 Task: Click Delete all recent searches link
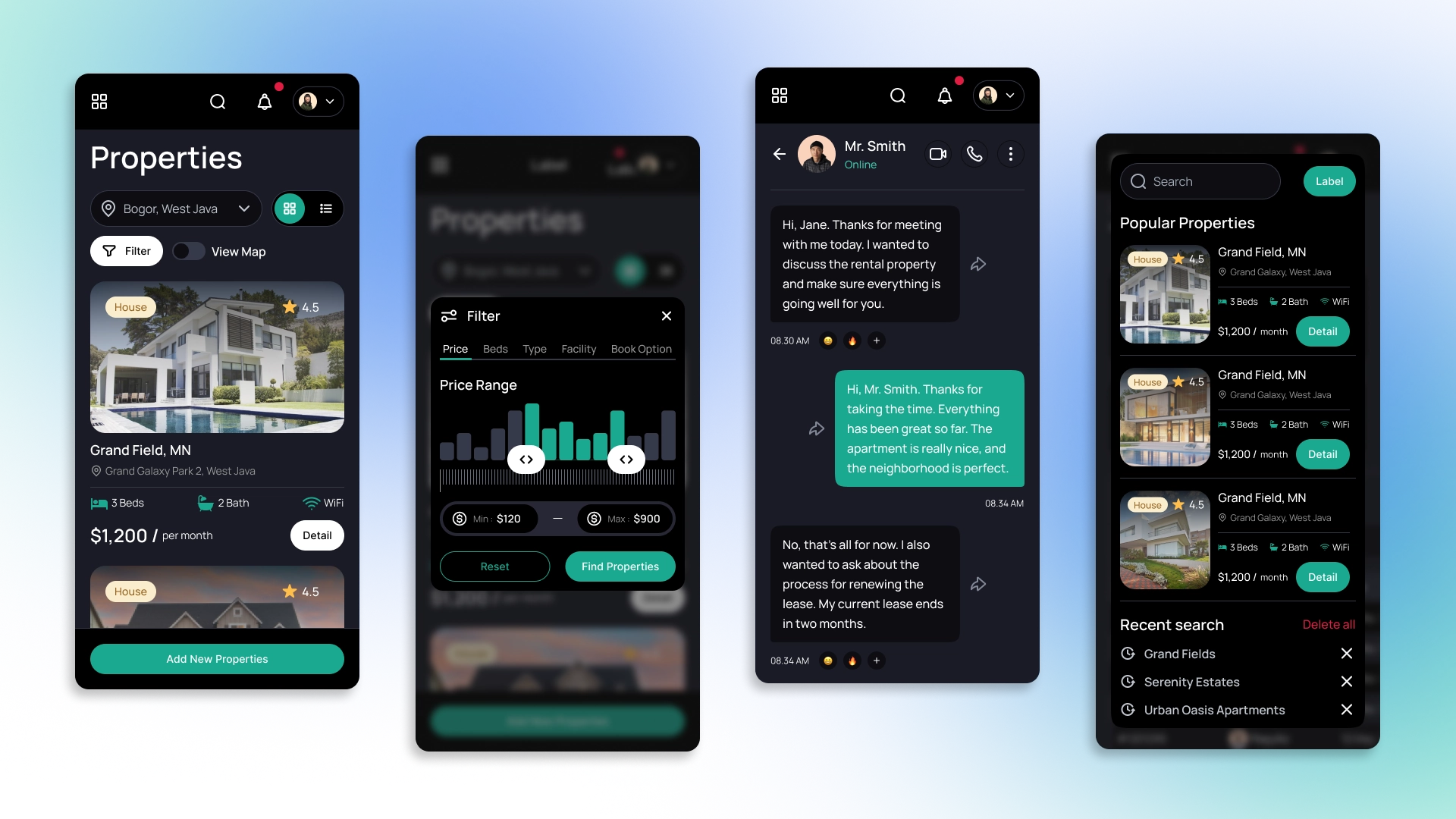[1328, 624]
